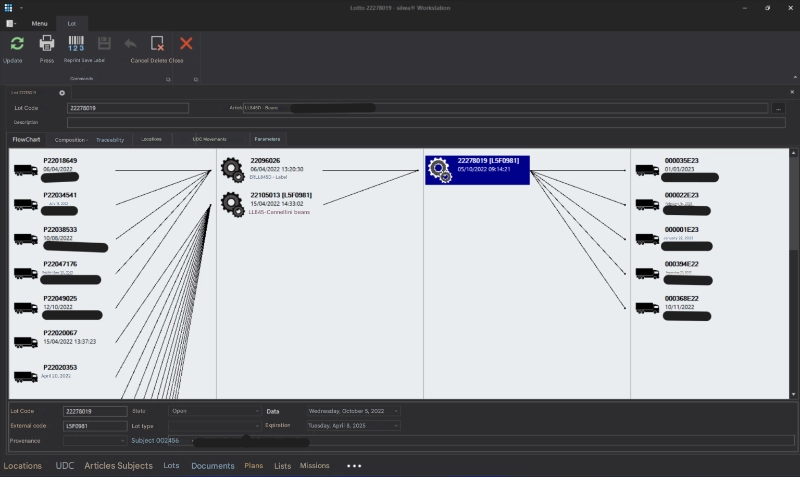Open the Parameters tab
800x477 pixels.
pyautogui.click(x=267, y=139)
